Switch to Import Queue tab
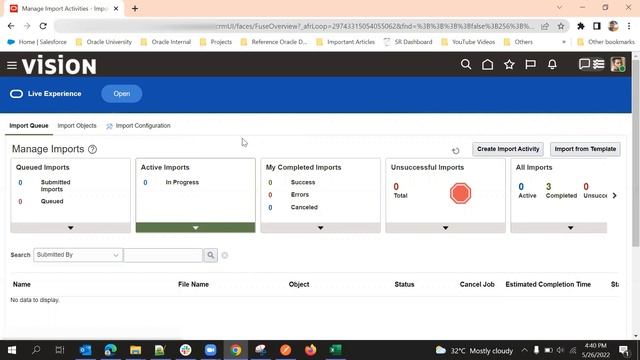 coord(29,126)
